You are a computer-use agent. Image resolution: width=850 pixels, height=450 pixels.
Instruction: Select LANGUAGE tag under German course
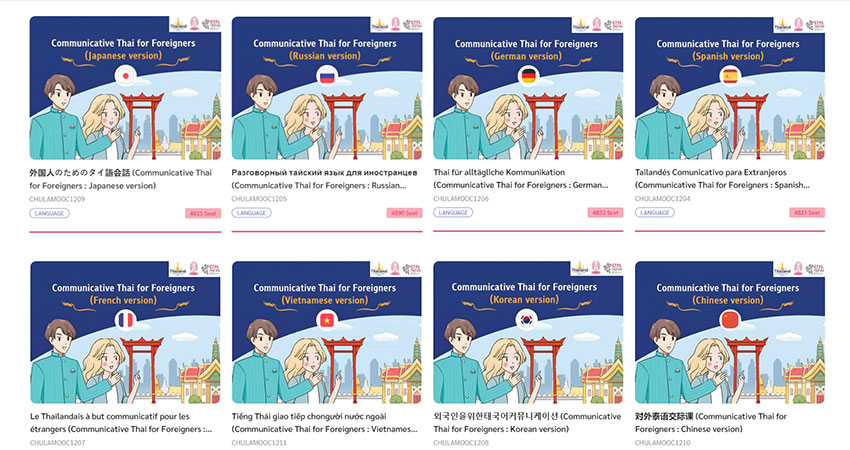point(453,212)
